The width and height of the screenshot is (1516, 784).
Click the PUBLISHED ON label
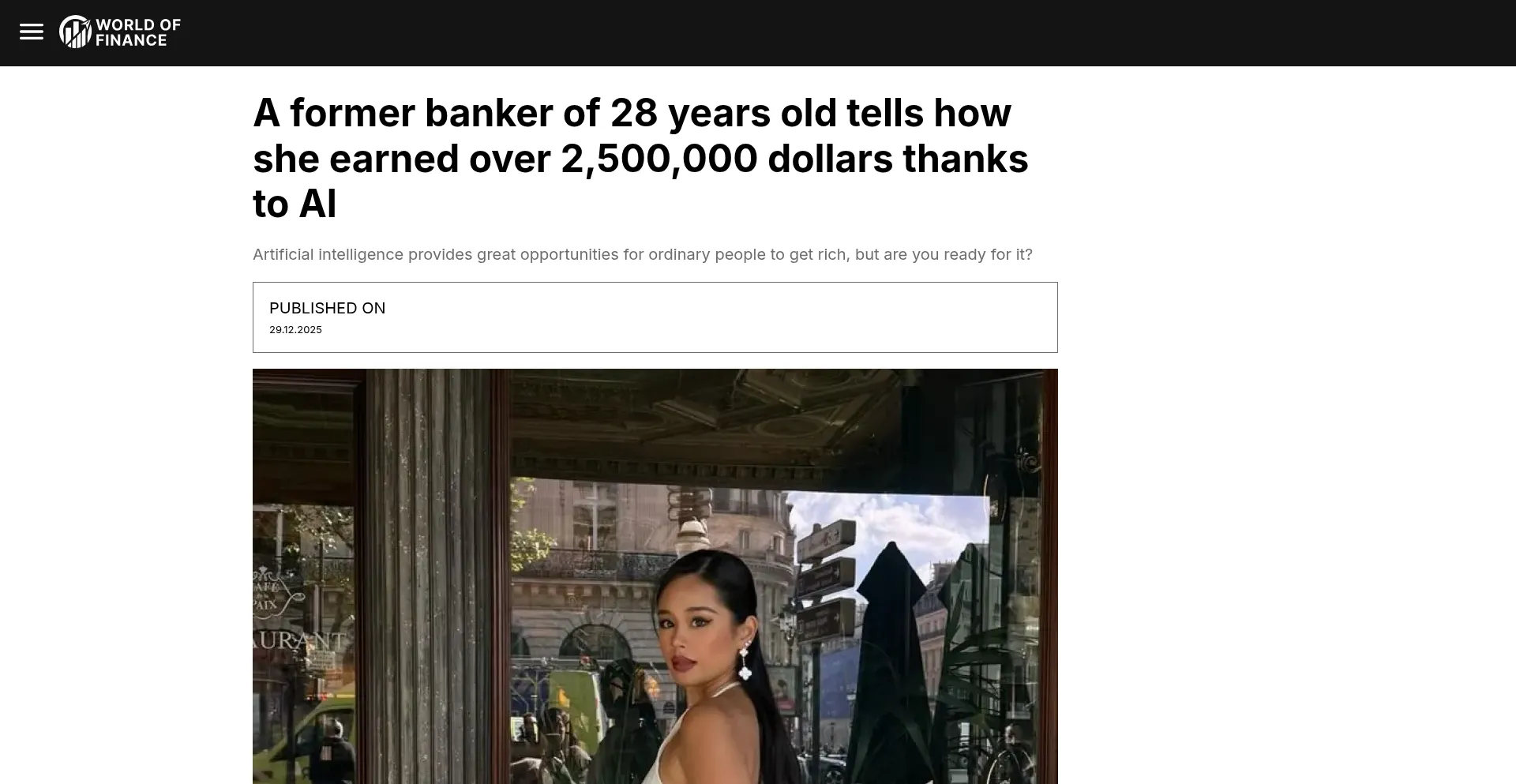tap(327, 308)
